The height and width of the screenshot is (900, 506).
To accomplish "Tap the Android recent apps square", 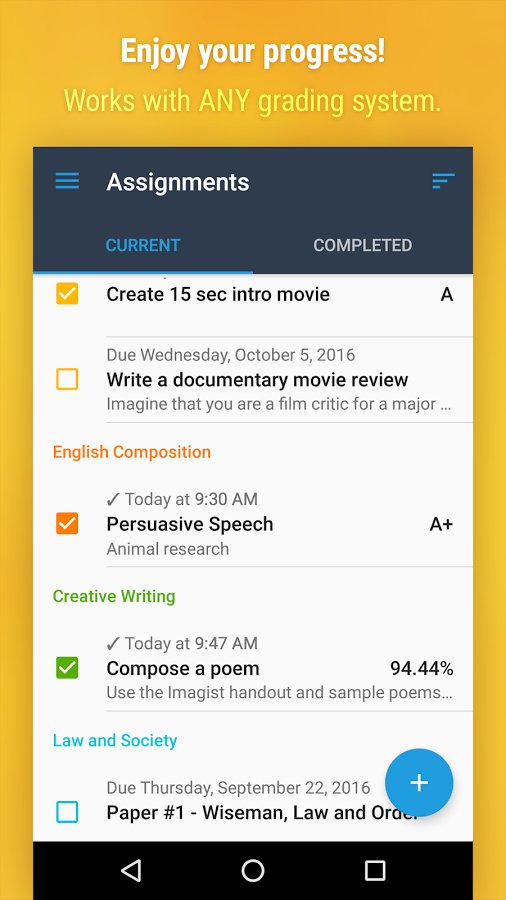I will (x=375, y=871).
